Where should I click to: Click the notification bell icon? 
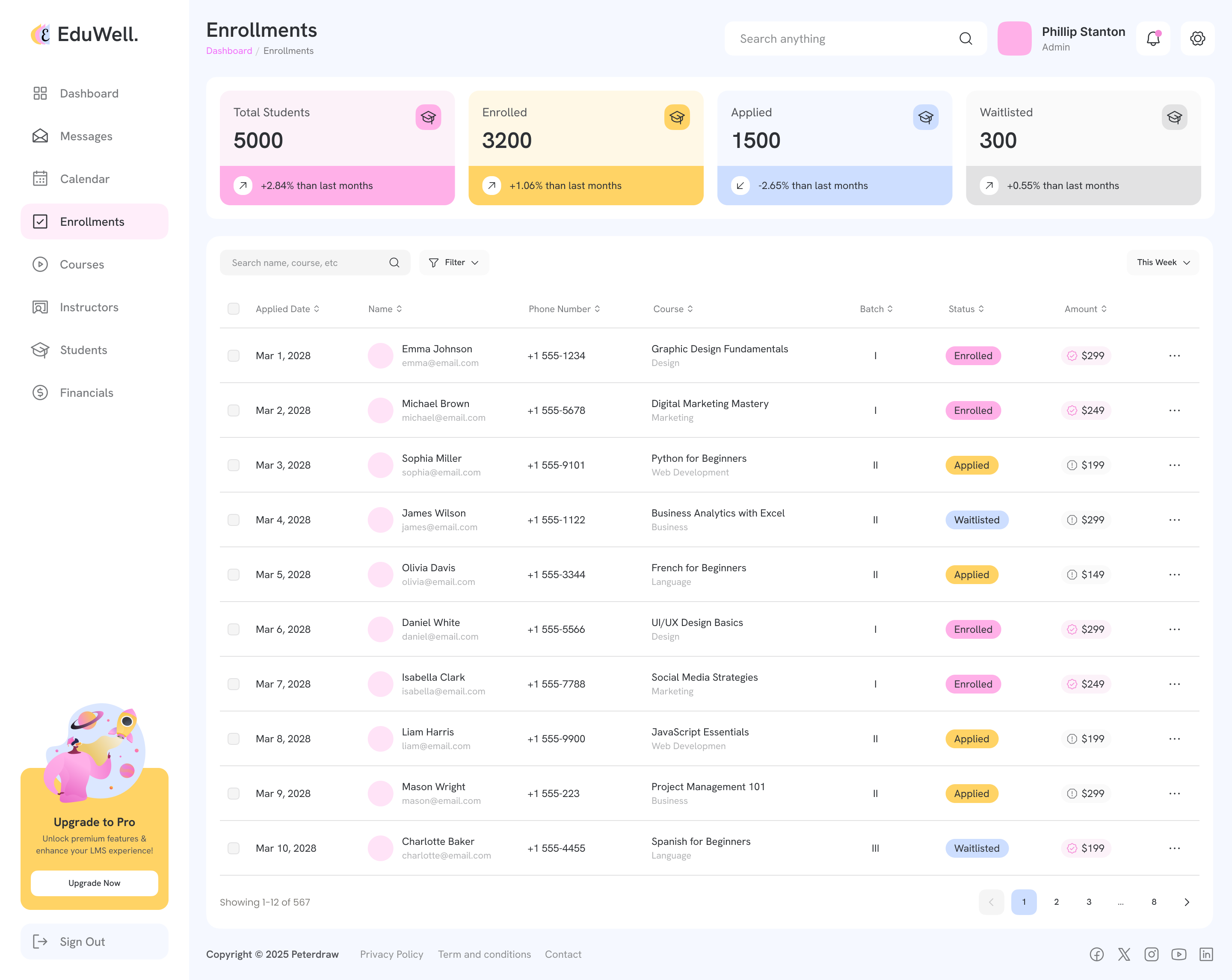[1153, 39]
